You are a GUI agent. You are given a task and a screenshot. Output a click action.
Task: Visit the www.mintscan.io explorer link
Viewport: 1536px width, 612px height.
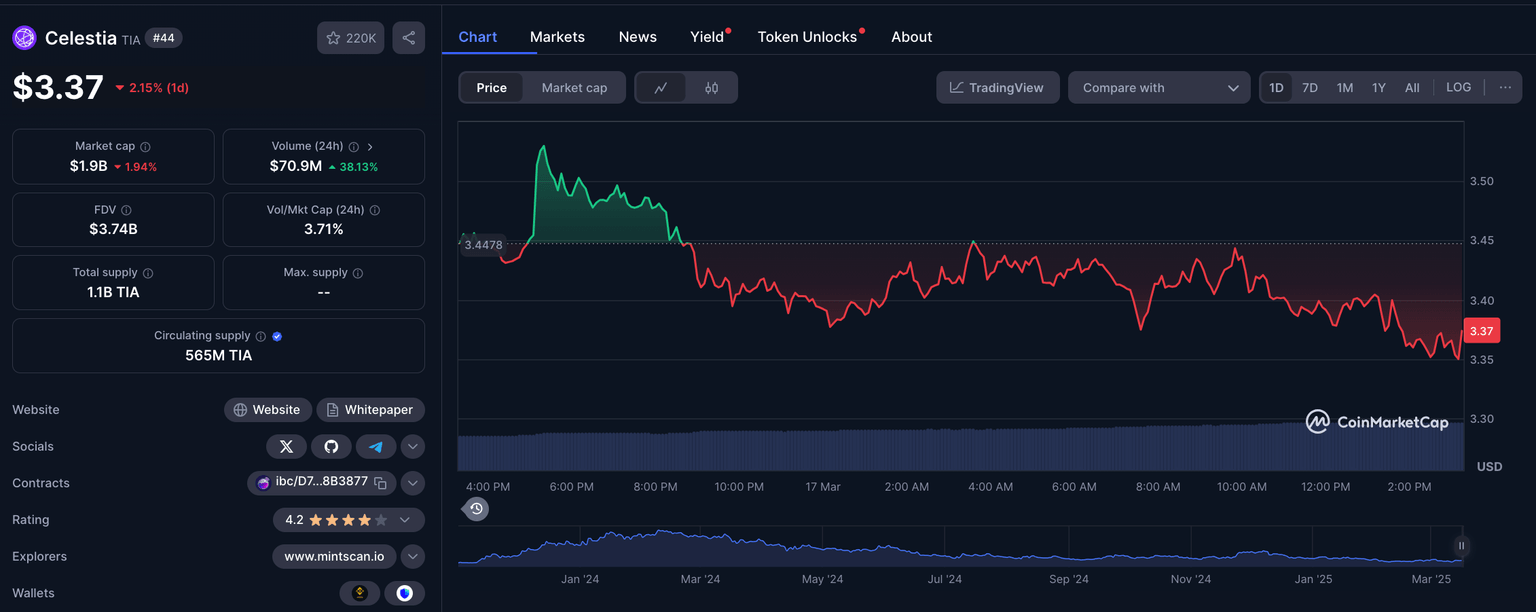(x=334, y=556)
